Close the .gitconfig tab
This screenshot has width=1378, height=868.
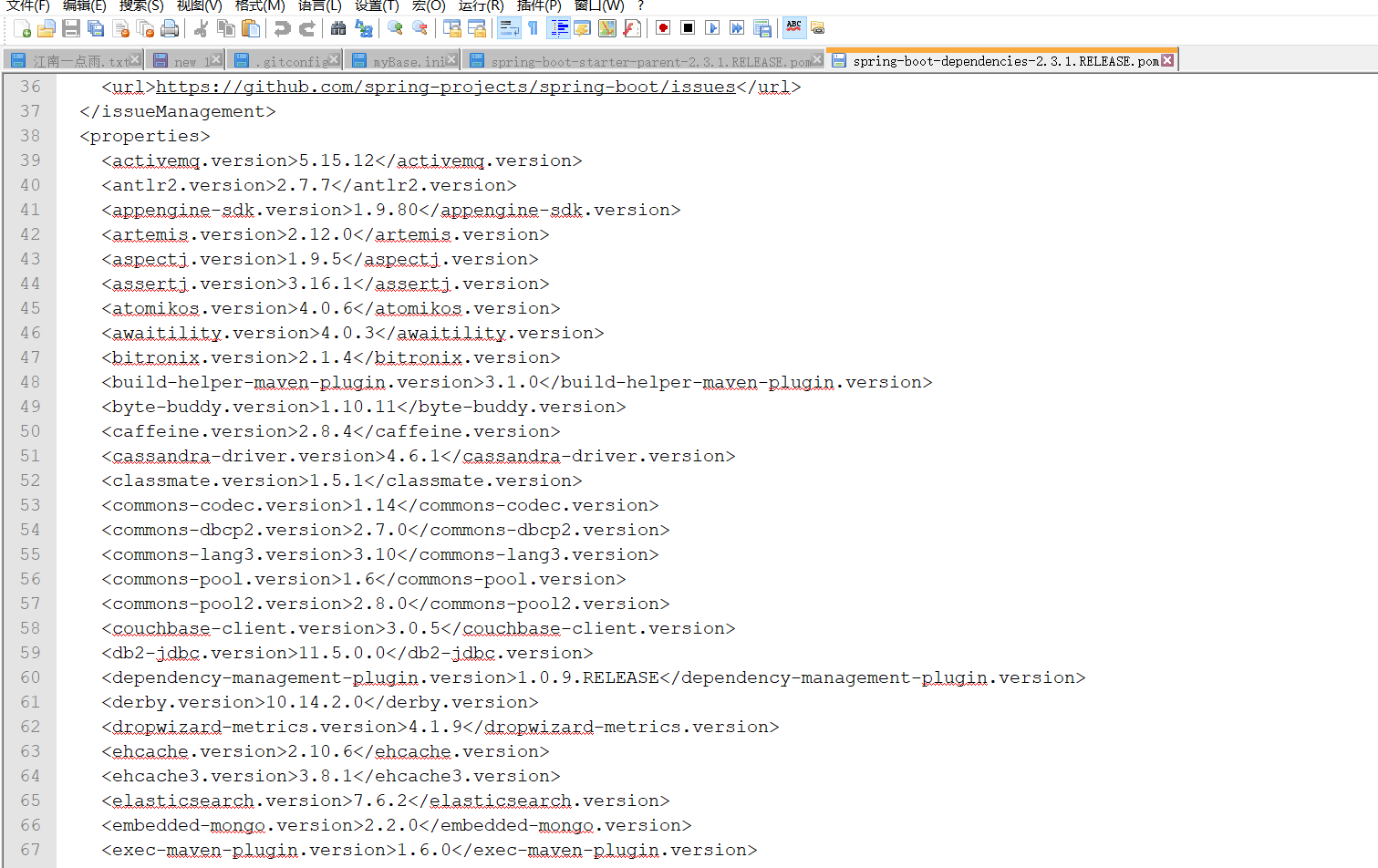point(334,59)
